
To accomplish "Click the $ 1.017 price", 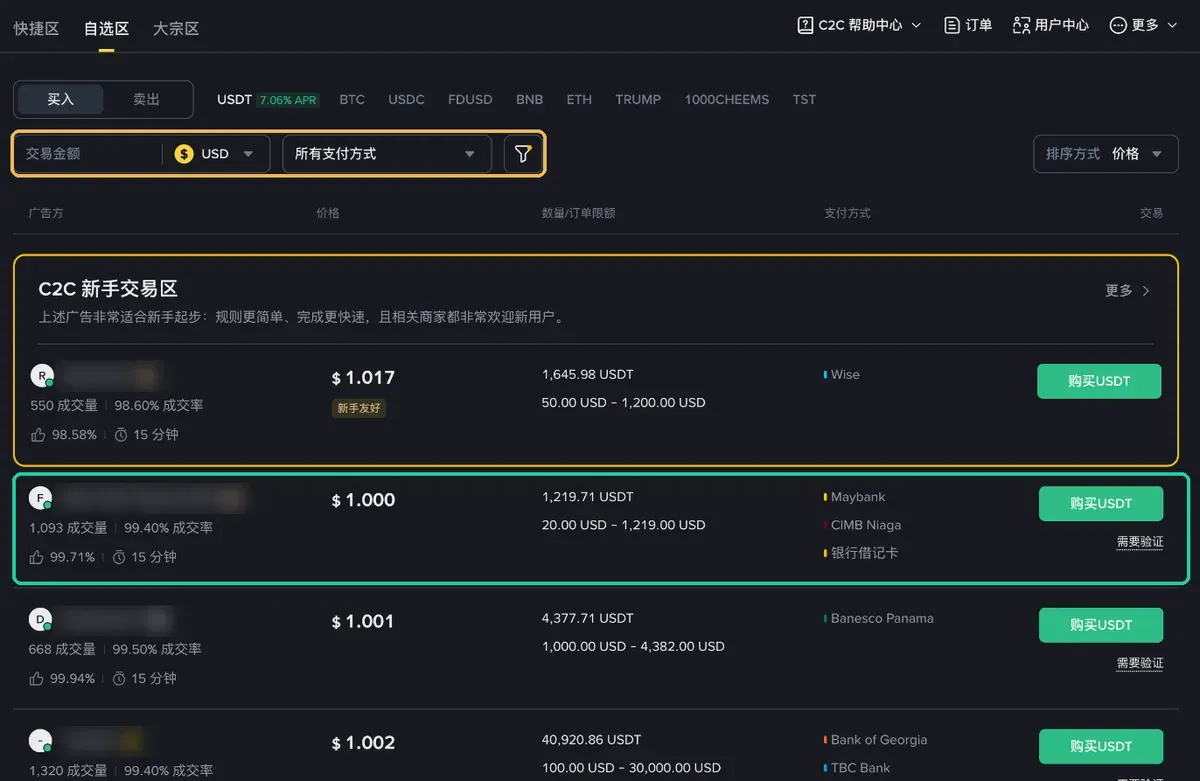I will (363, 378).
